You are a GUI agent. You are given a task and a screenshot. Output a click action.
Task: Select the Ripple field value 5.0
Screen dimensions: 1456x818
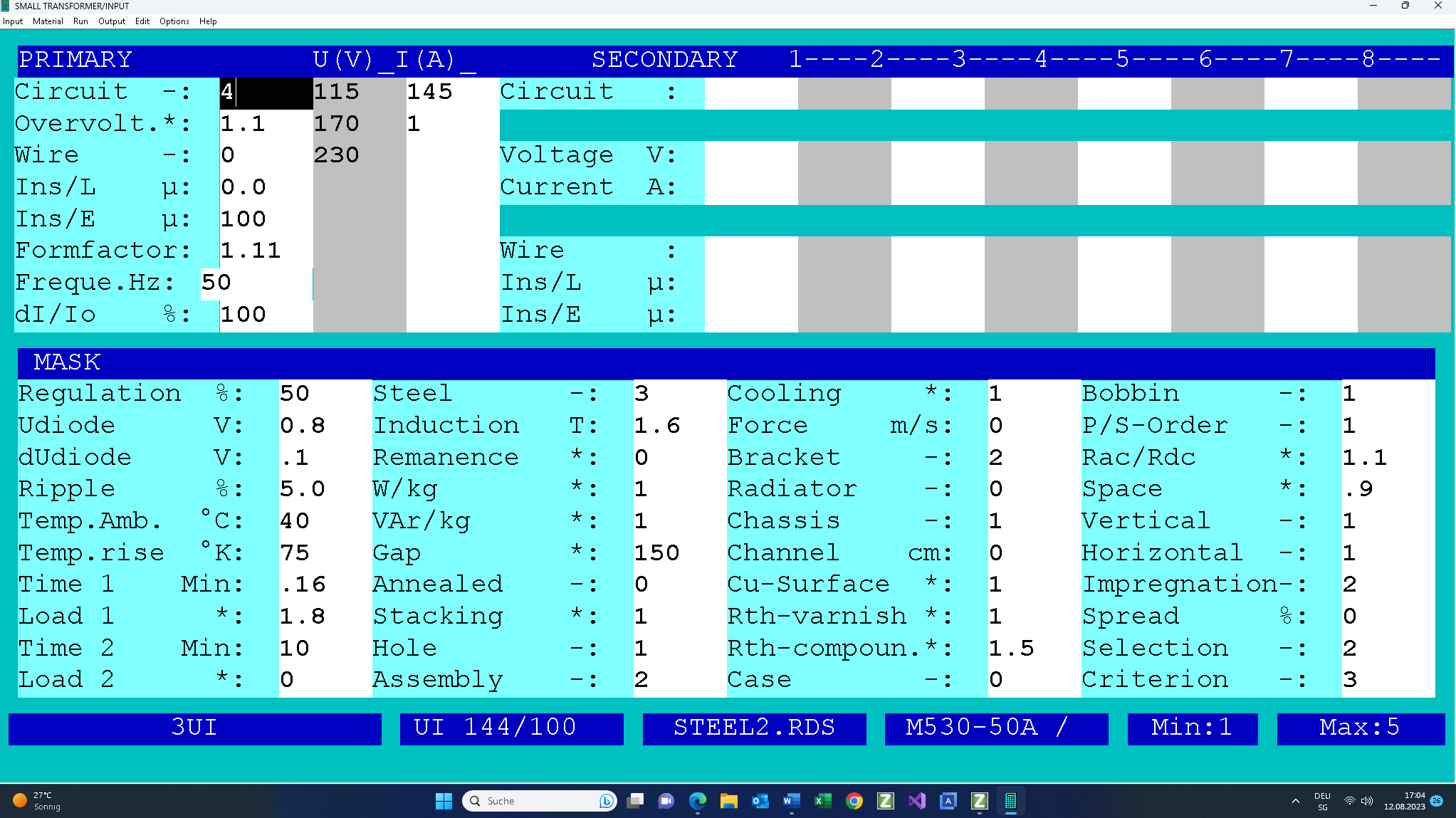pyautogui.click(x=325, y=491)
